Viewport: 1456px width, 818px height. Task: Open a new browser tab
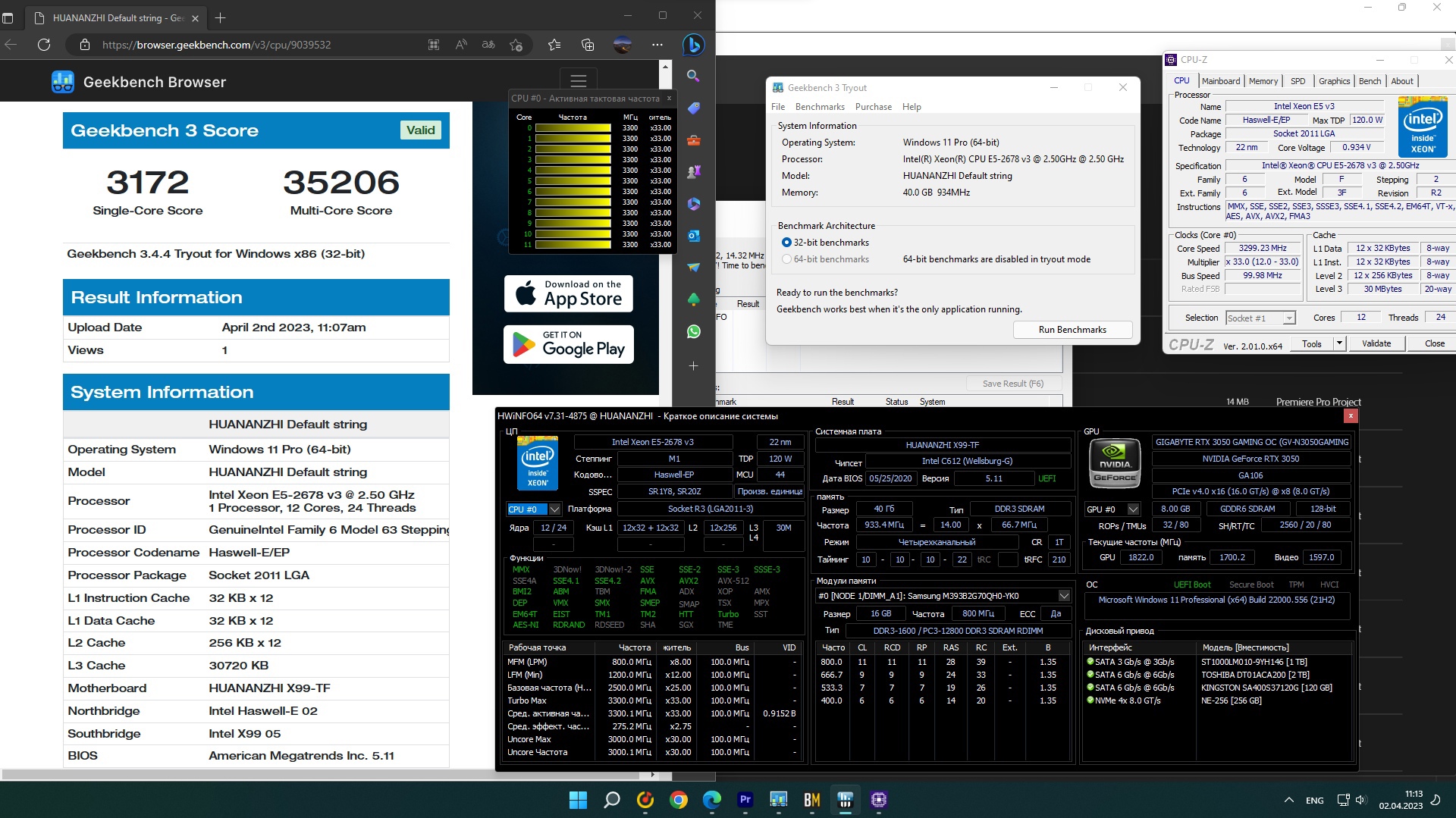coord(220,17)
